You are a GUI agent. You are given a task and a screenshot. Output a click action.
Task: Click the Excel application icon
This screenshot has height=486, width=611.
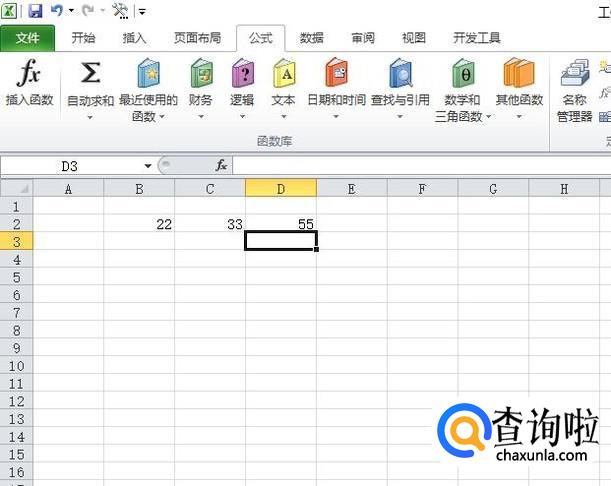[x=9, y=11]
